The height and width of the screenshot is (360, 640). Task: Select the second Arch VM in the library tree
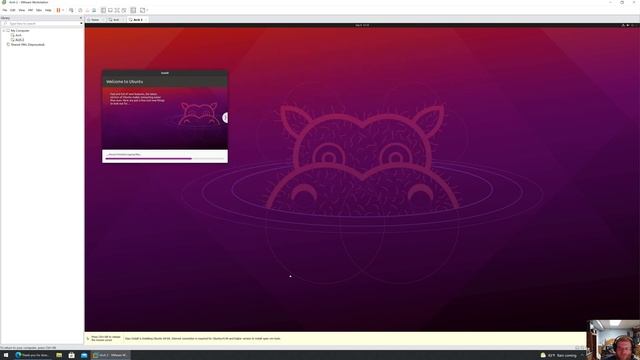coord(20,40)
